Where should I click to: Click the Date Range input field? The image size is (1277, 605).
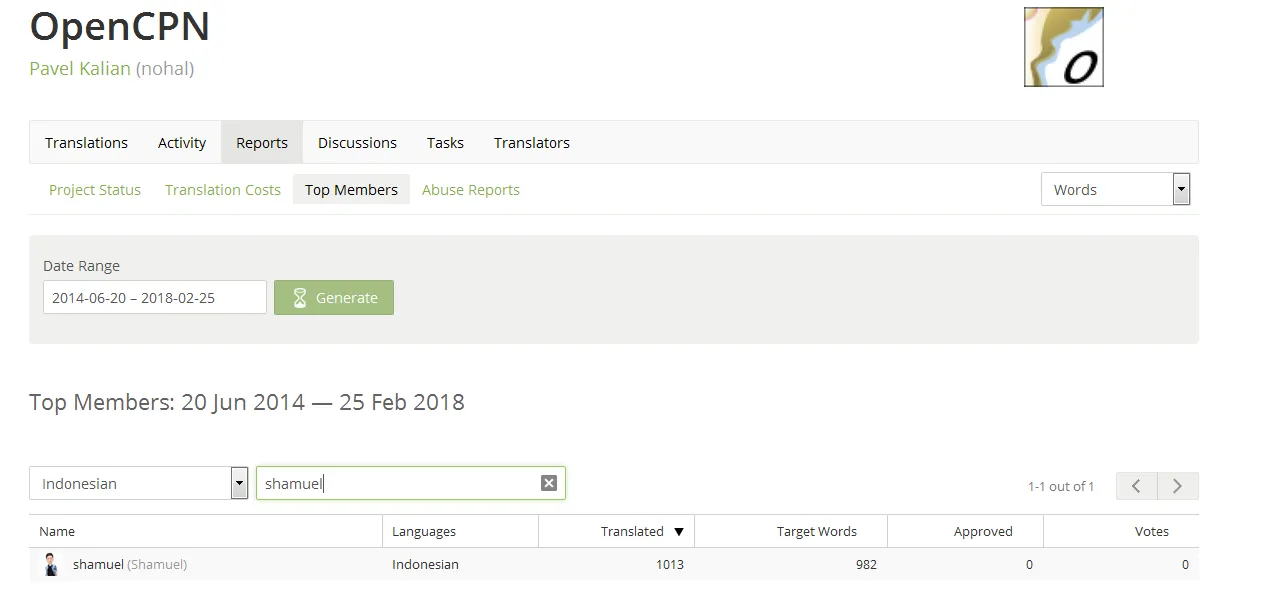(155, 297)
